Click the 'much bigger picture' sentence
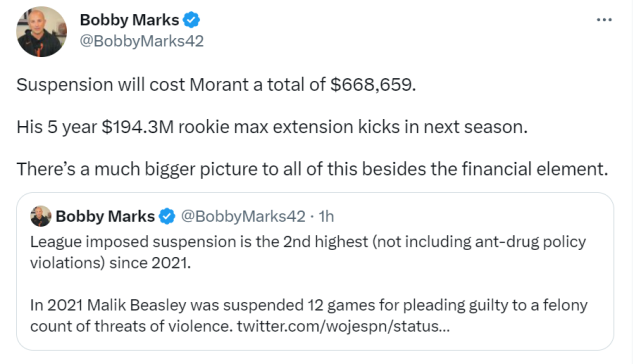Image resolution: width=641 pixels, height=364 pixels. (312, 169)
